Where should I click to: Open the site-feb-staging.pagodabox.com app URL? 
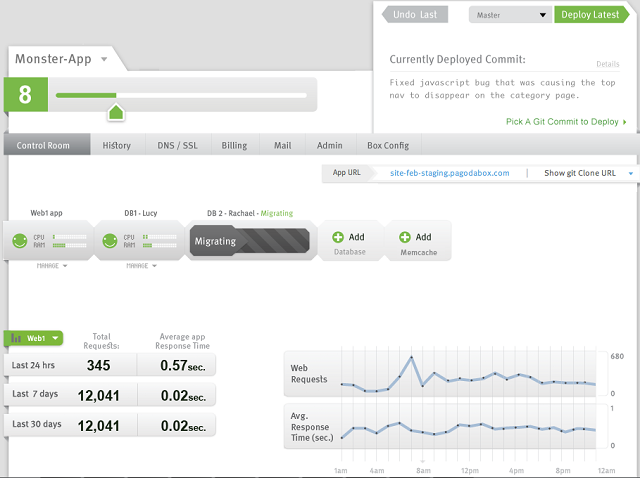pyautogui.click(x=449, y=173)
